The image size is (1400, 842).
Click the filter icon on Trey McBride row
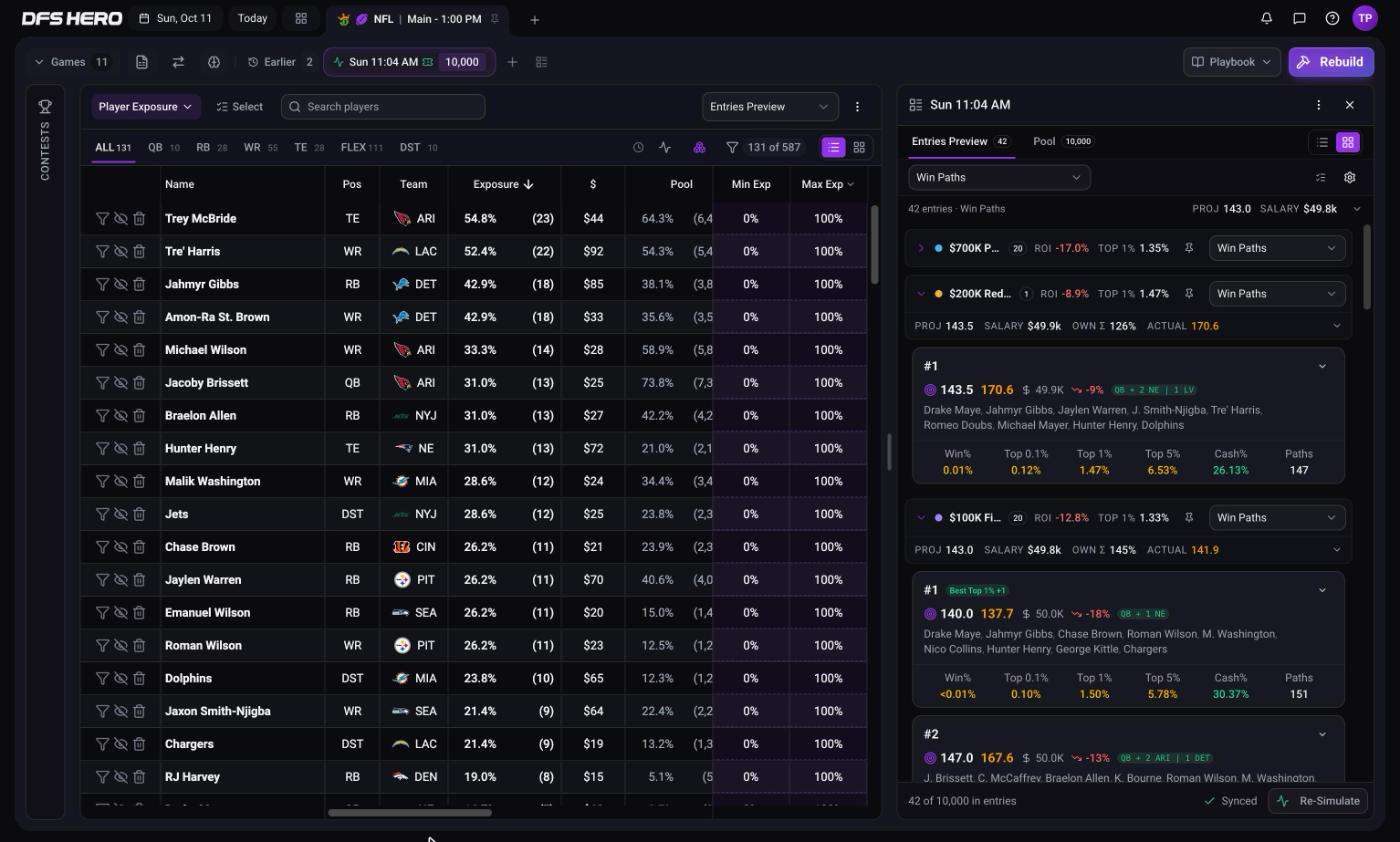pos(102,218)
